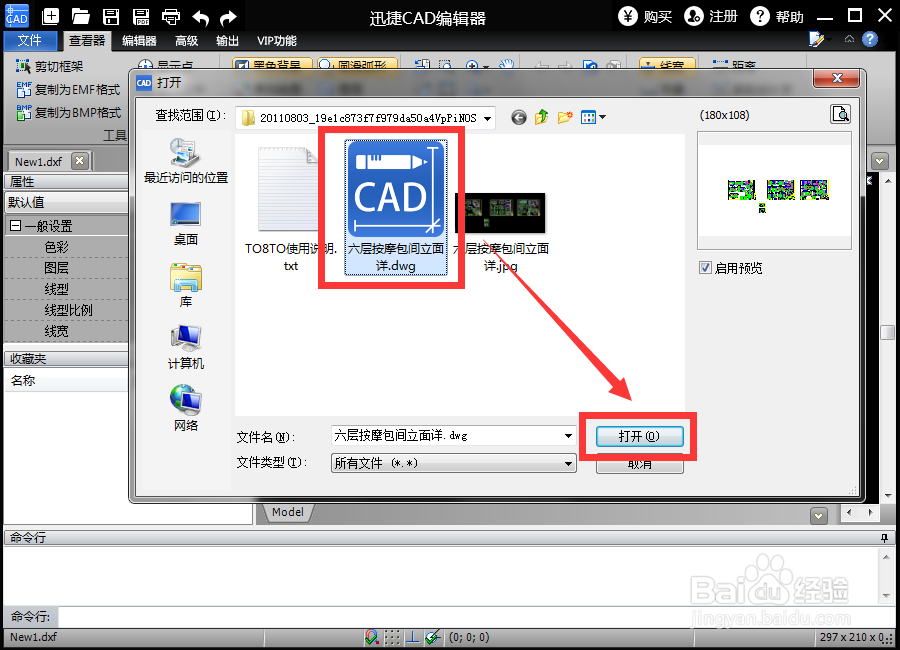This screenshot has width=900, height=650.
Task: Click the preview image in the dialog
Action: (x=774, y=191)
